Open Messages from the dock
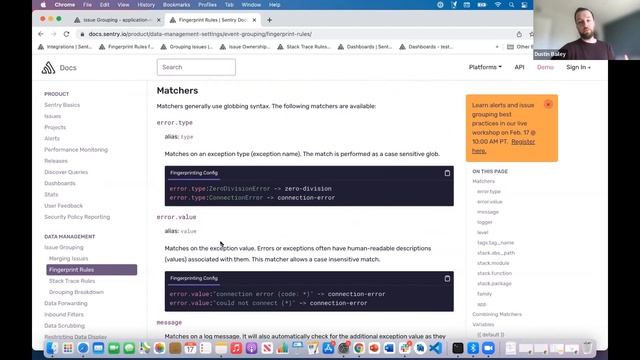This screenshot has height=360, width=640. pyautogui.click(x=129, y=348)
